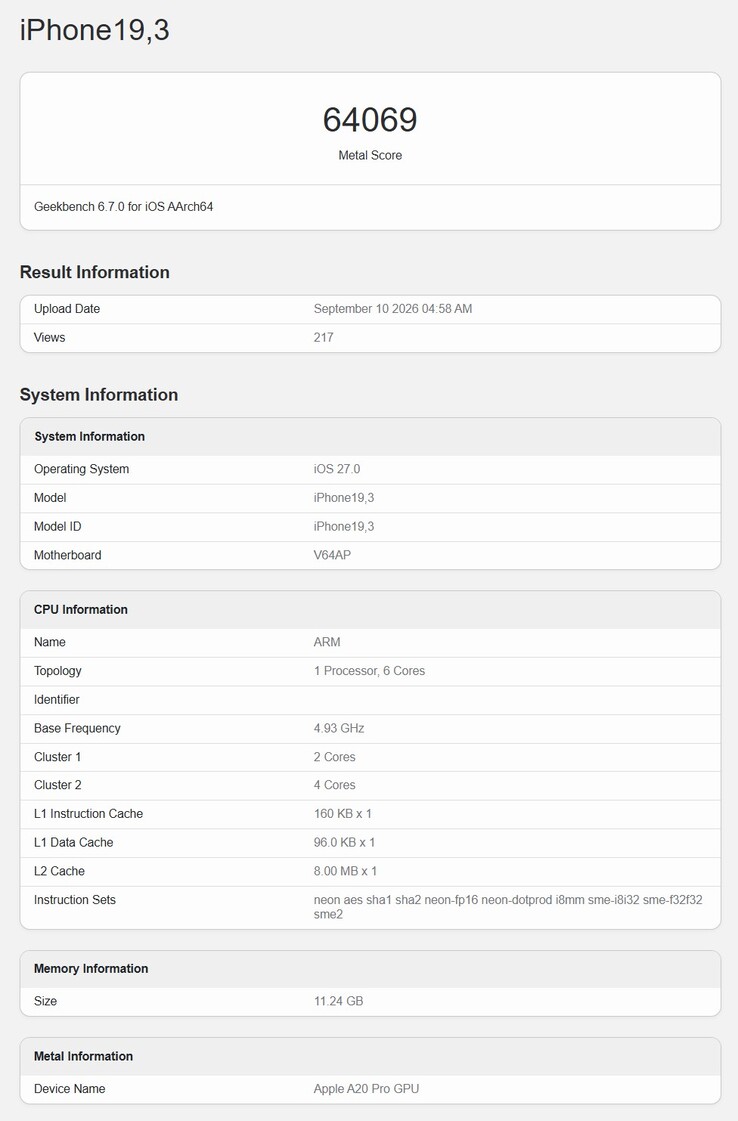
Task: Click the L1 Instruction Cache label
Action: pos(89,814)
